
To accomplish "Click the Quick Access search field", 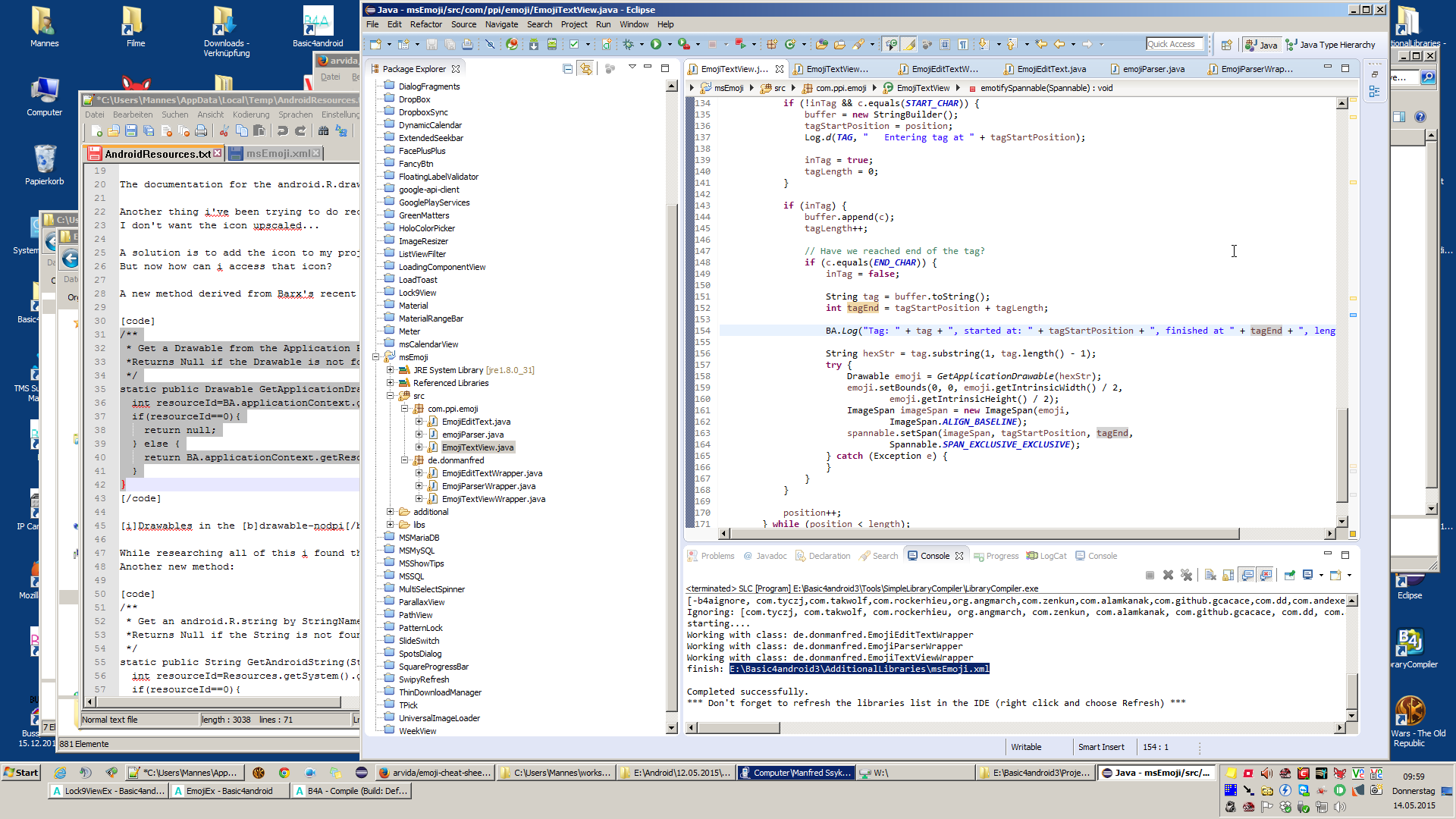I will 1174,44.
